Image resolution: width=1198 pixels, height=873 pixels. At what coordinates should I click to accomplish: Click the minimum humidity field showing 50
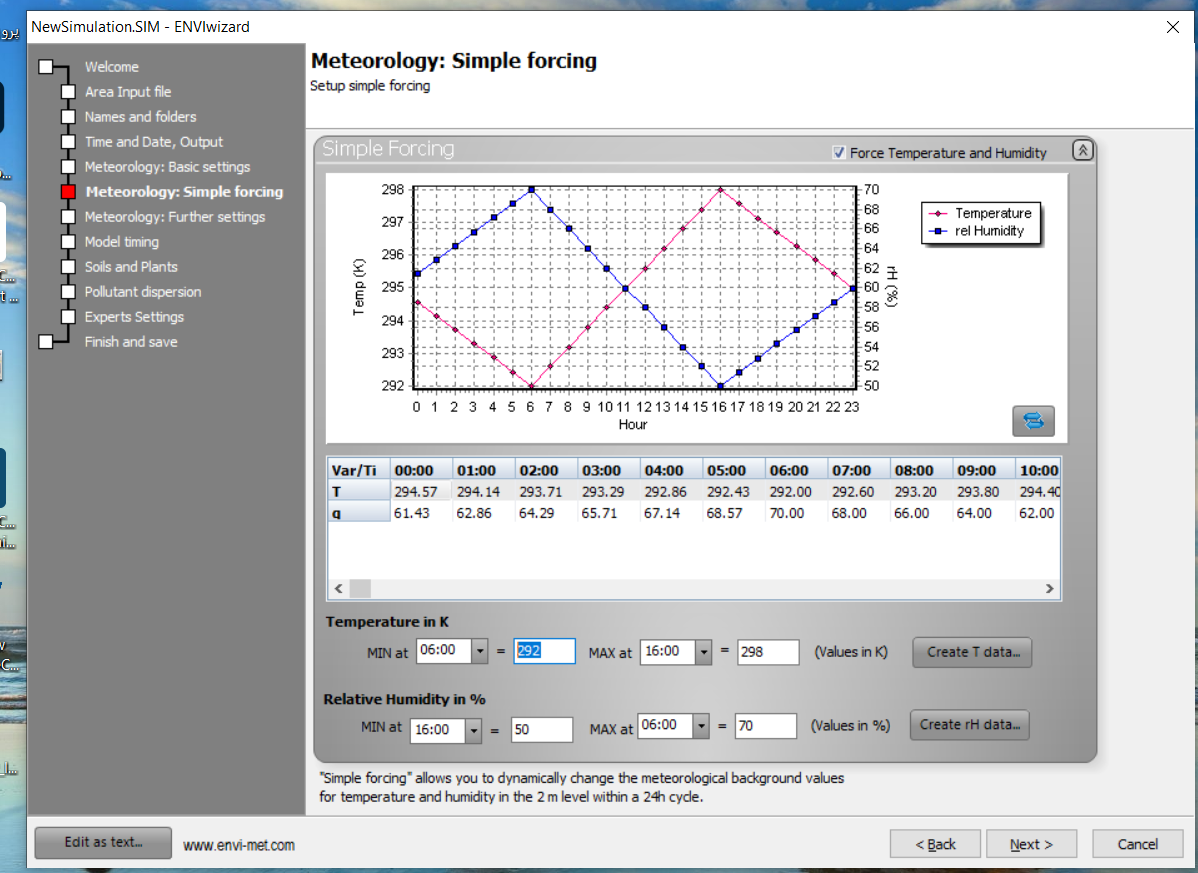[542, 730]
